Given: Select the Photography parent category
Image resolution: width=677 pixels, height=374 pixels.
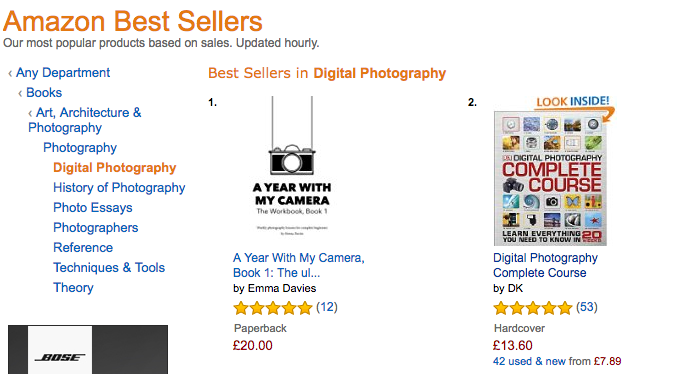Looking at the screenshot, I should point(80,148).
